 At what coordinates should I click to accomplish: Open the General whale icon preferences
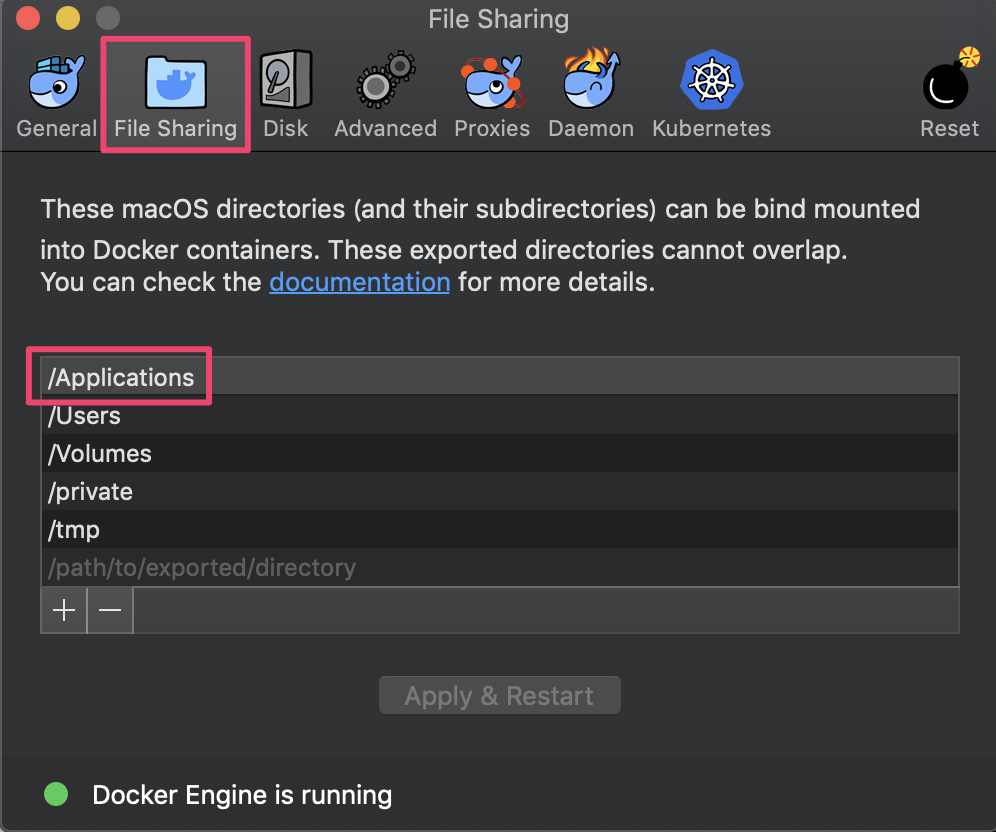[56, 84]
